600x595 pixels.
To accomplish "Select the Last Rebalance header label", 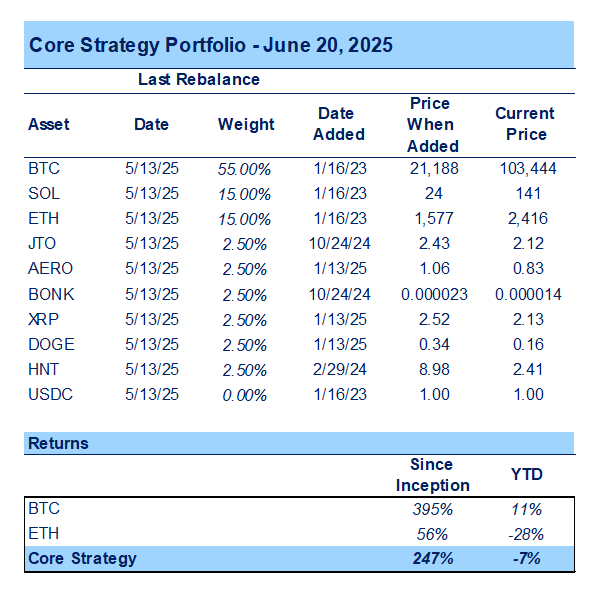I will pos(198,79).
